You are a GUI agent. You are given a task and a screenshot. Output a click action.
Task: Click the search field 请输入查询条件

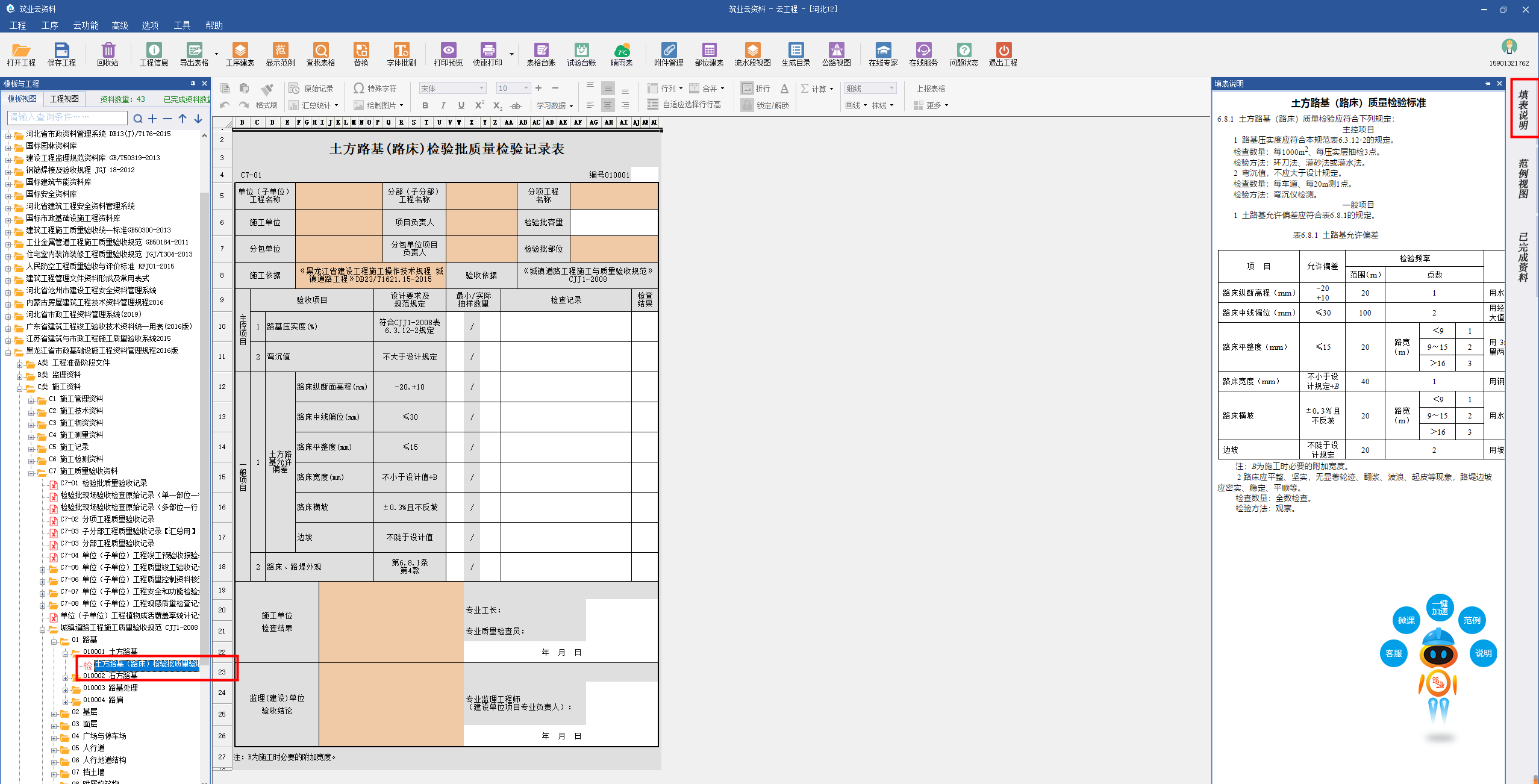click(67, 117)
